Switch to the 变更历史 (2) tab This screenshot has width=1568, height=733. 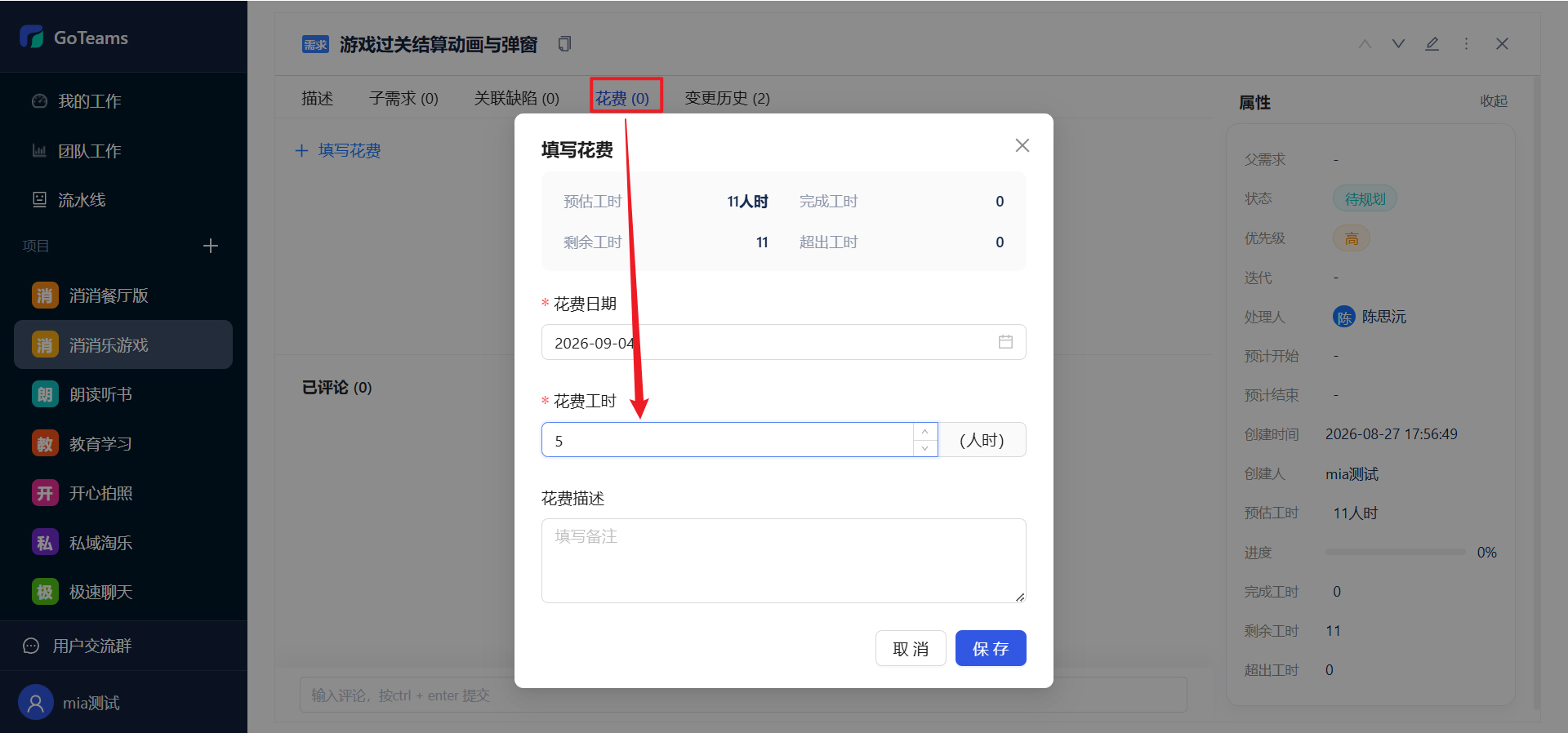click(x=727, y=98)
